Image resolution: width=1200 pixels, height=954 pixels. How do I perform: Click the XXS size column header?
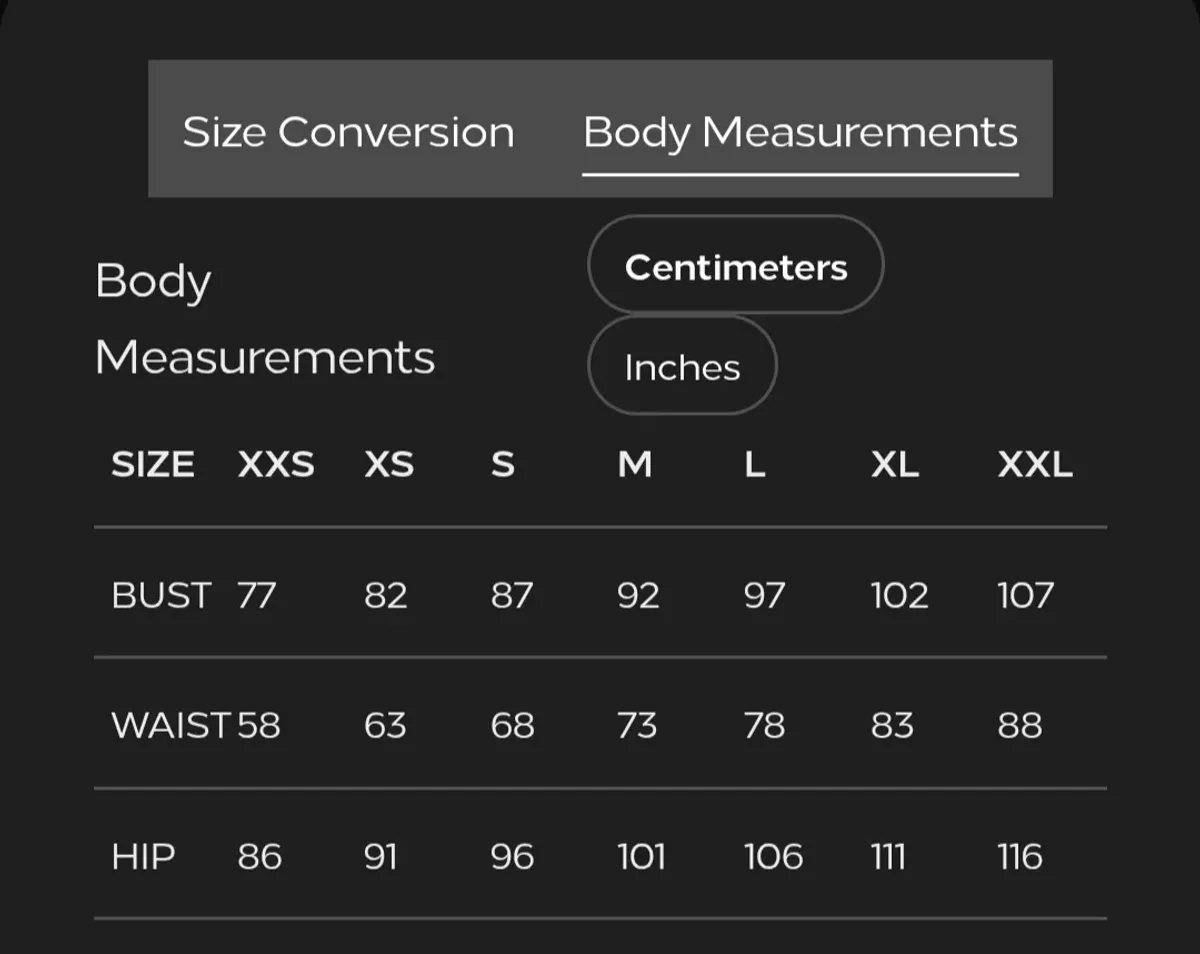click(276, 465)
